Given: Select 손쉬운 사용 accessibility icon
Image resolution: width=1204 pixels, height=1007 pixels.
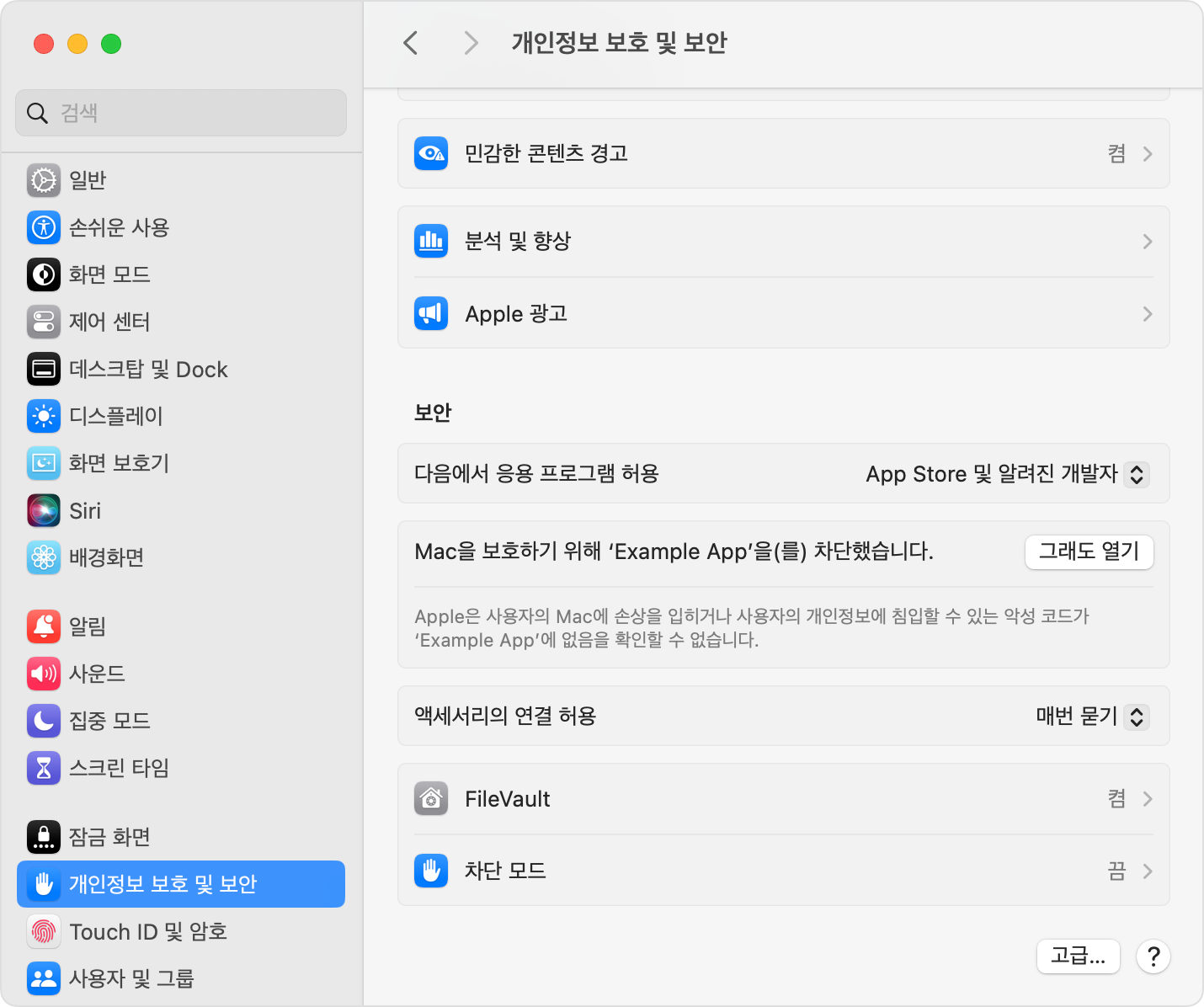Looking at the screenshot, I should point(44,227).
